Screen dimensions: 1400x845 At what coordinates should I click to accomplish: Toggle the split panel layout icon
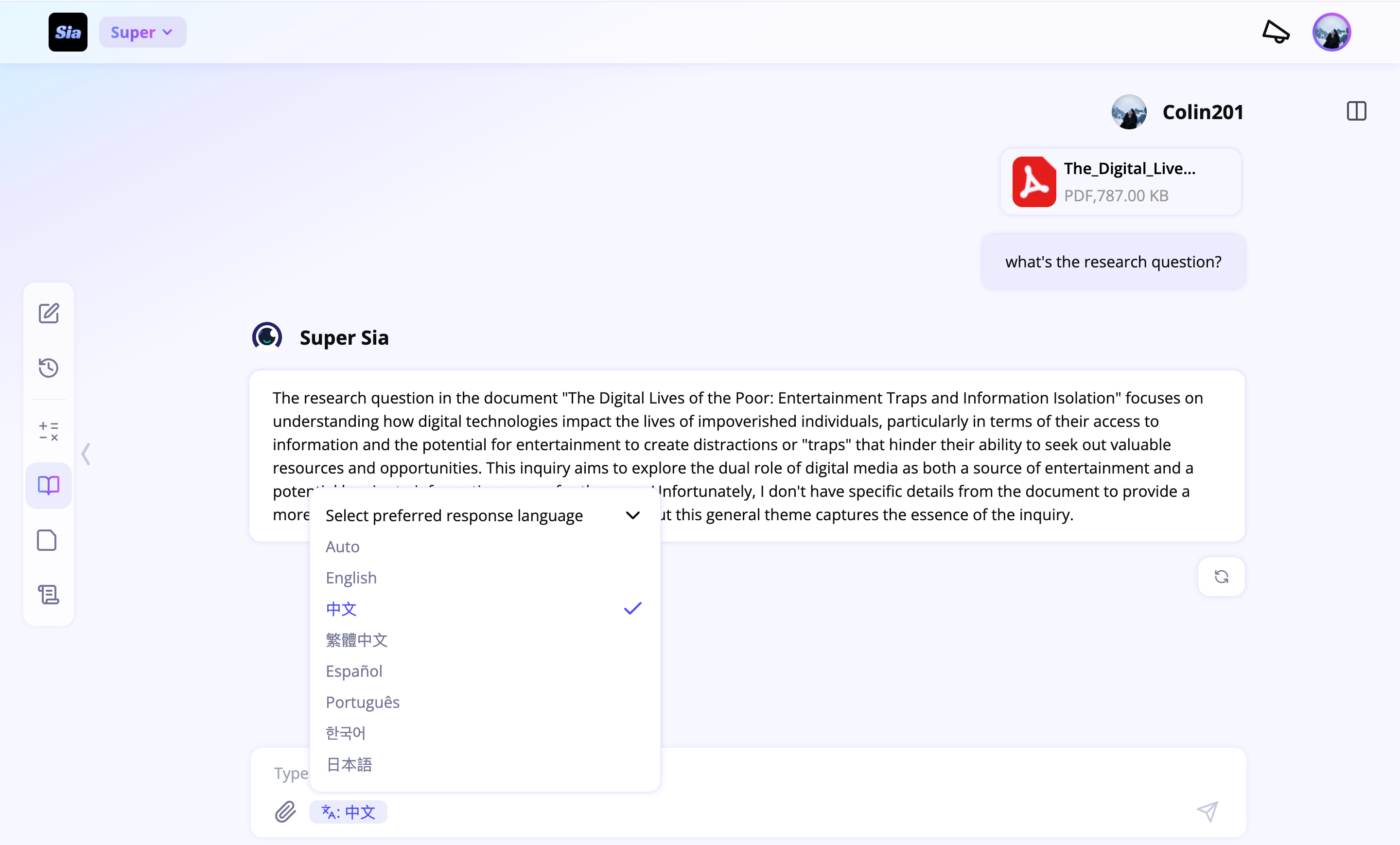(x=1356, y=111)
